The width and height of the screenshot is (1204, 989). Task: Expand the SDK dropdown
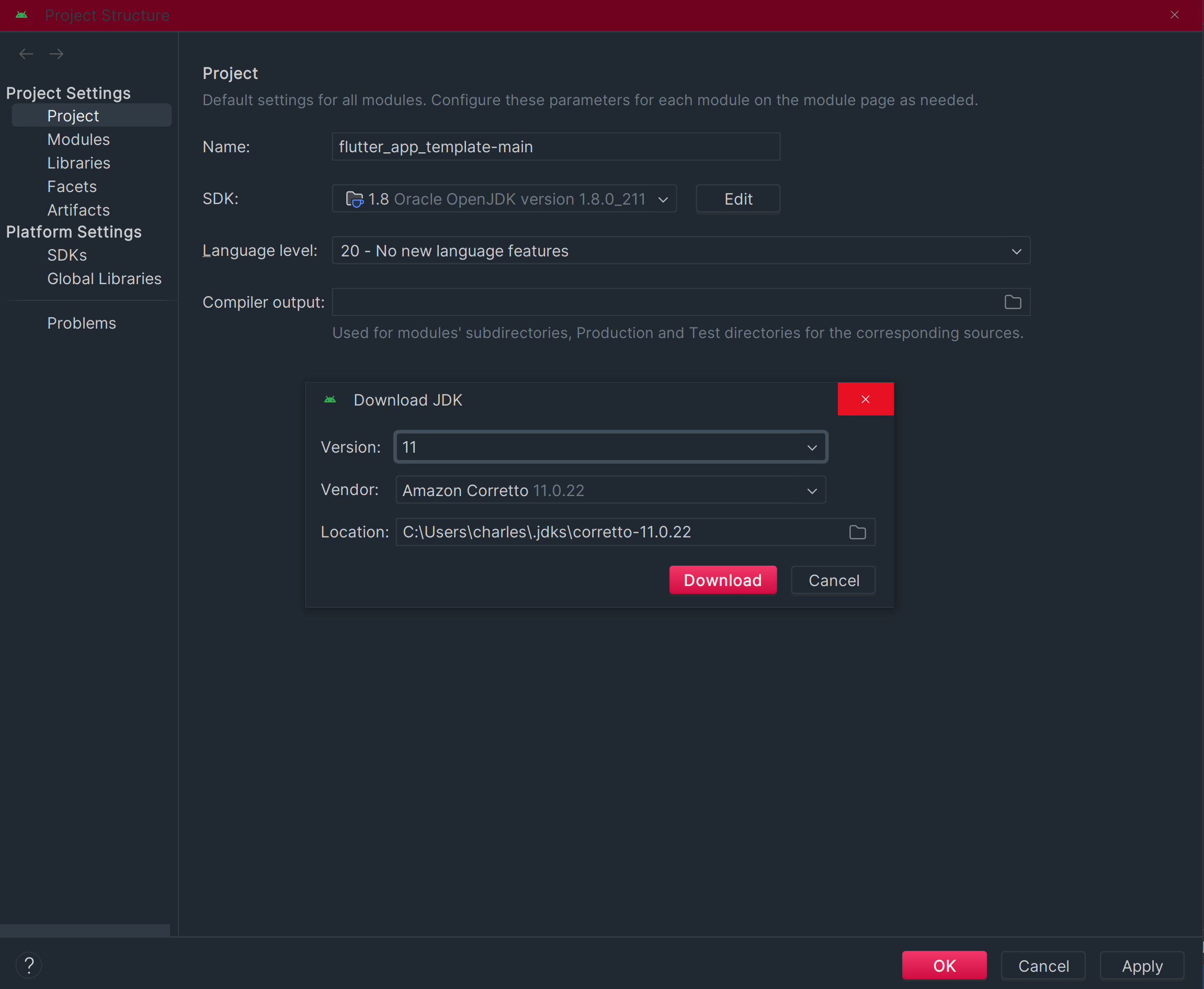(663, 199)
